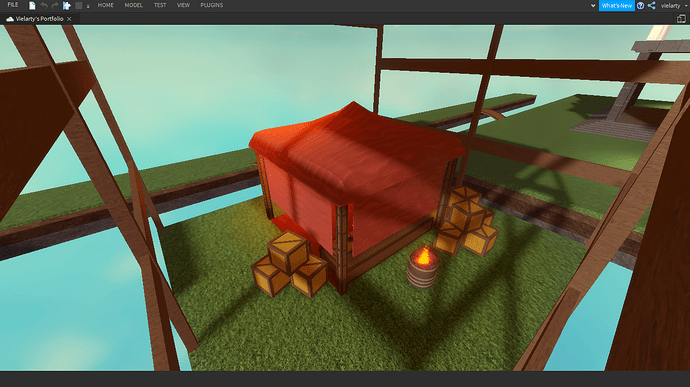Switch to the HOME ribbon tab

coord(106,5)
